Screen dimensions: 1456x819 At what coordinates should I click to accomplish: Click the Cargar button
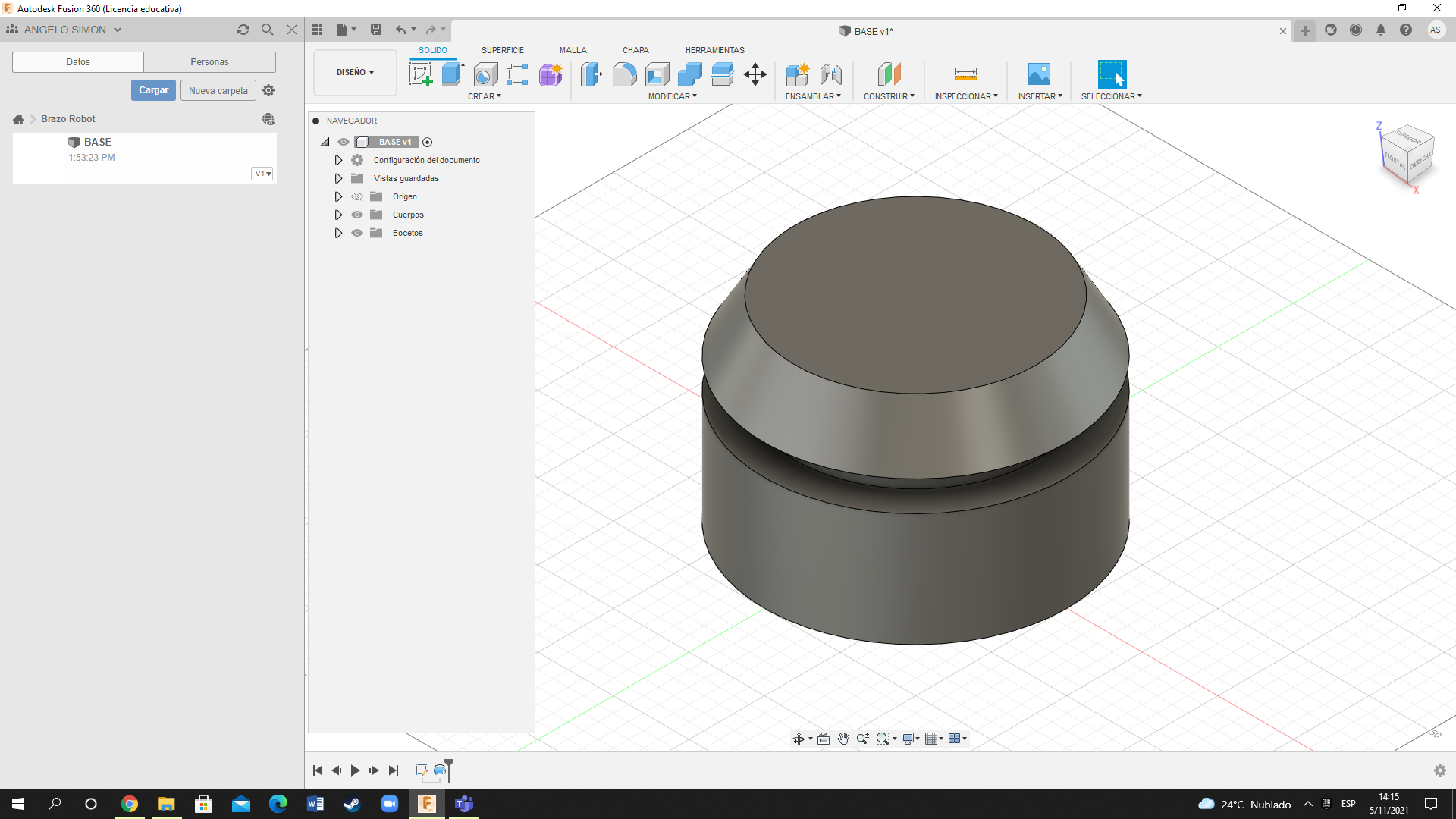(153, 90)
